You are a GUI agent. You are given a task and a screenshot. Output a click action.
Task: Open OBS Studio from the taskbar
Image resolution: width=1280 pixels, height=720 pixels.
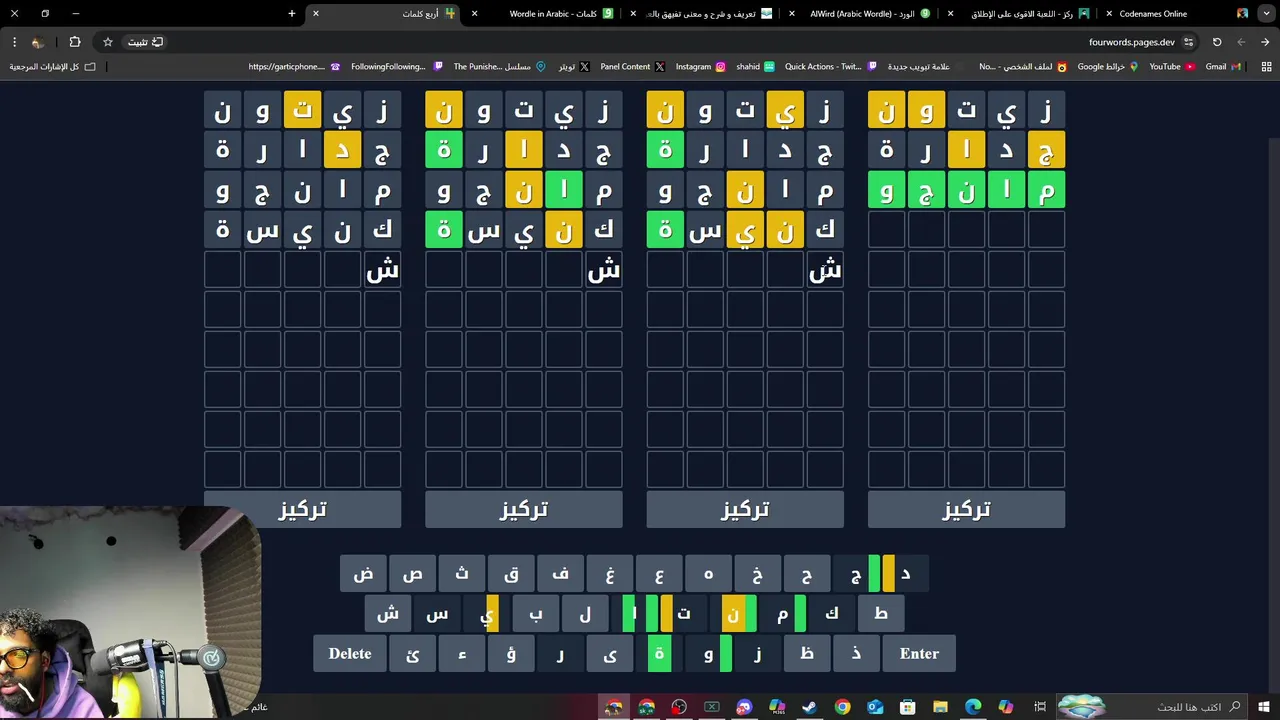pos(679,707)
